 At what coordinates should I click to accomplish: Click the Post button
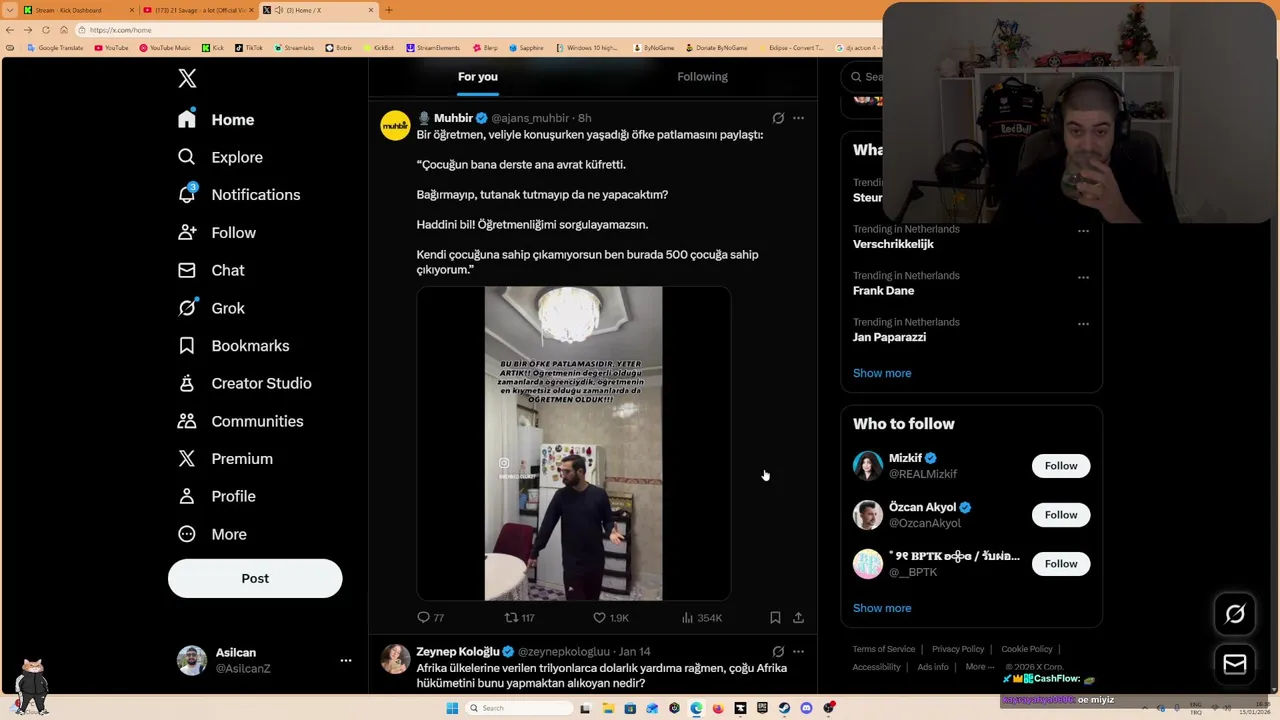255,578
